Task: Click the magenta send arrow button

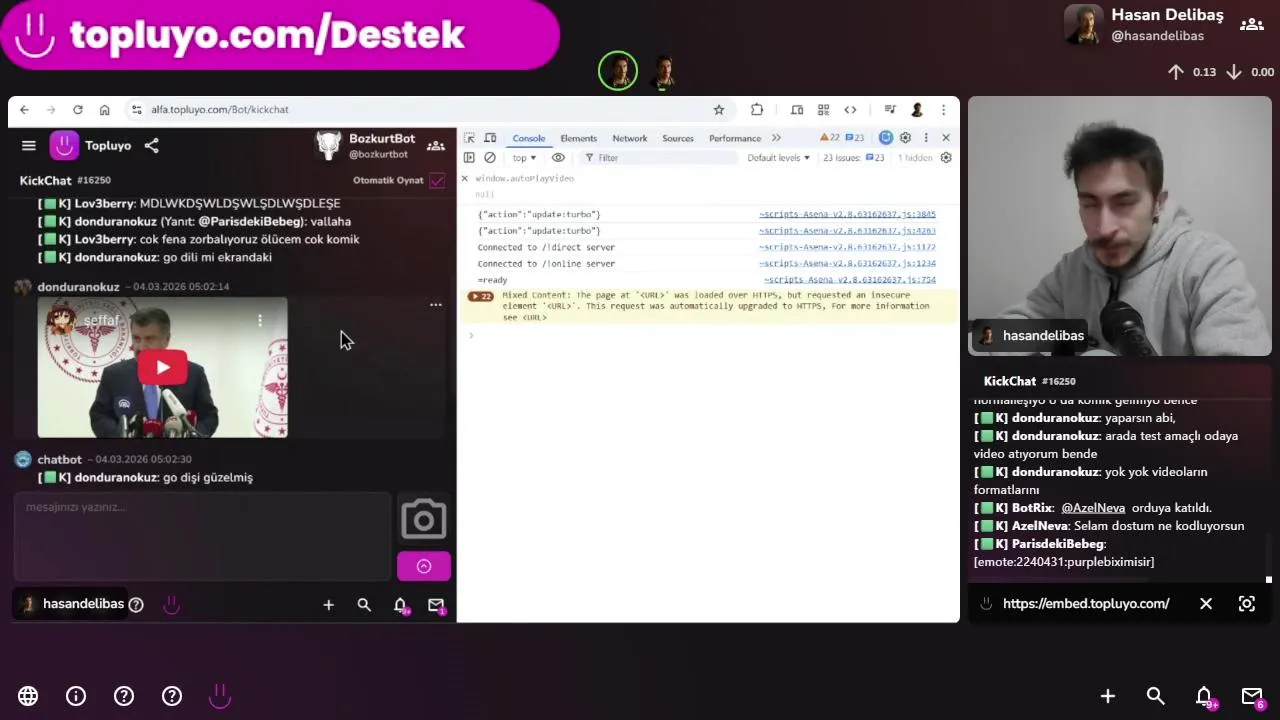Action: point(424,567)
